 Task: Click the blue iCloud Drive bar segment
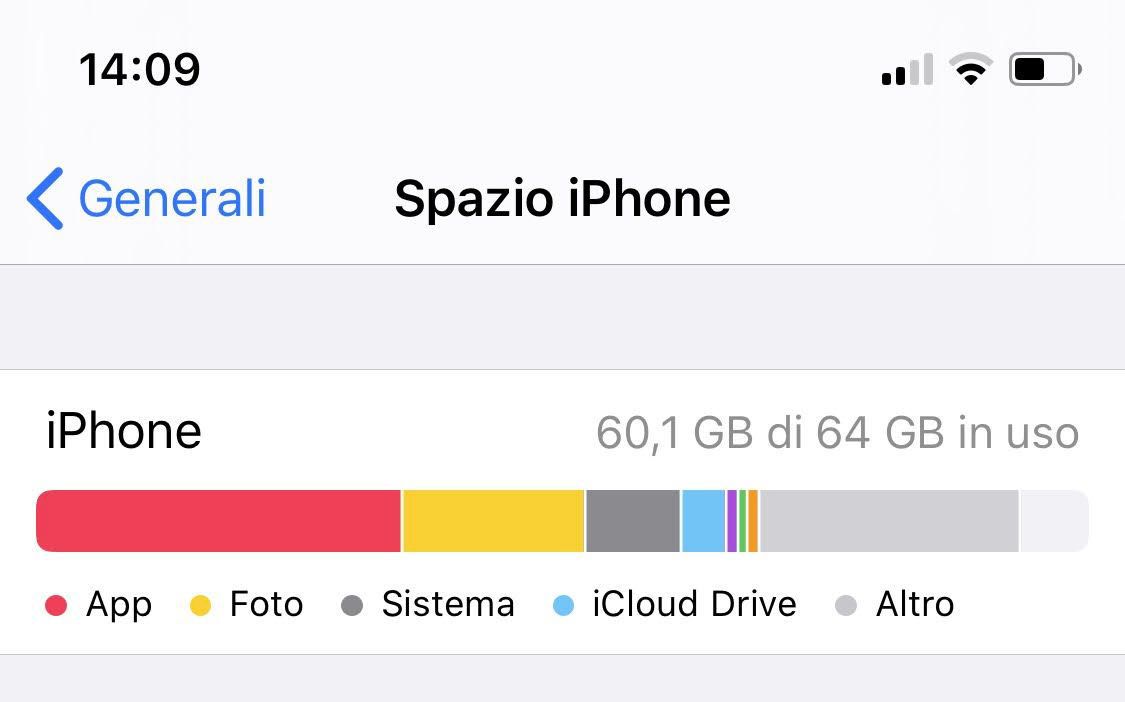click(x=703, y=521)
